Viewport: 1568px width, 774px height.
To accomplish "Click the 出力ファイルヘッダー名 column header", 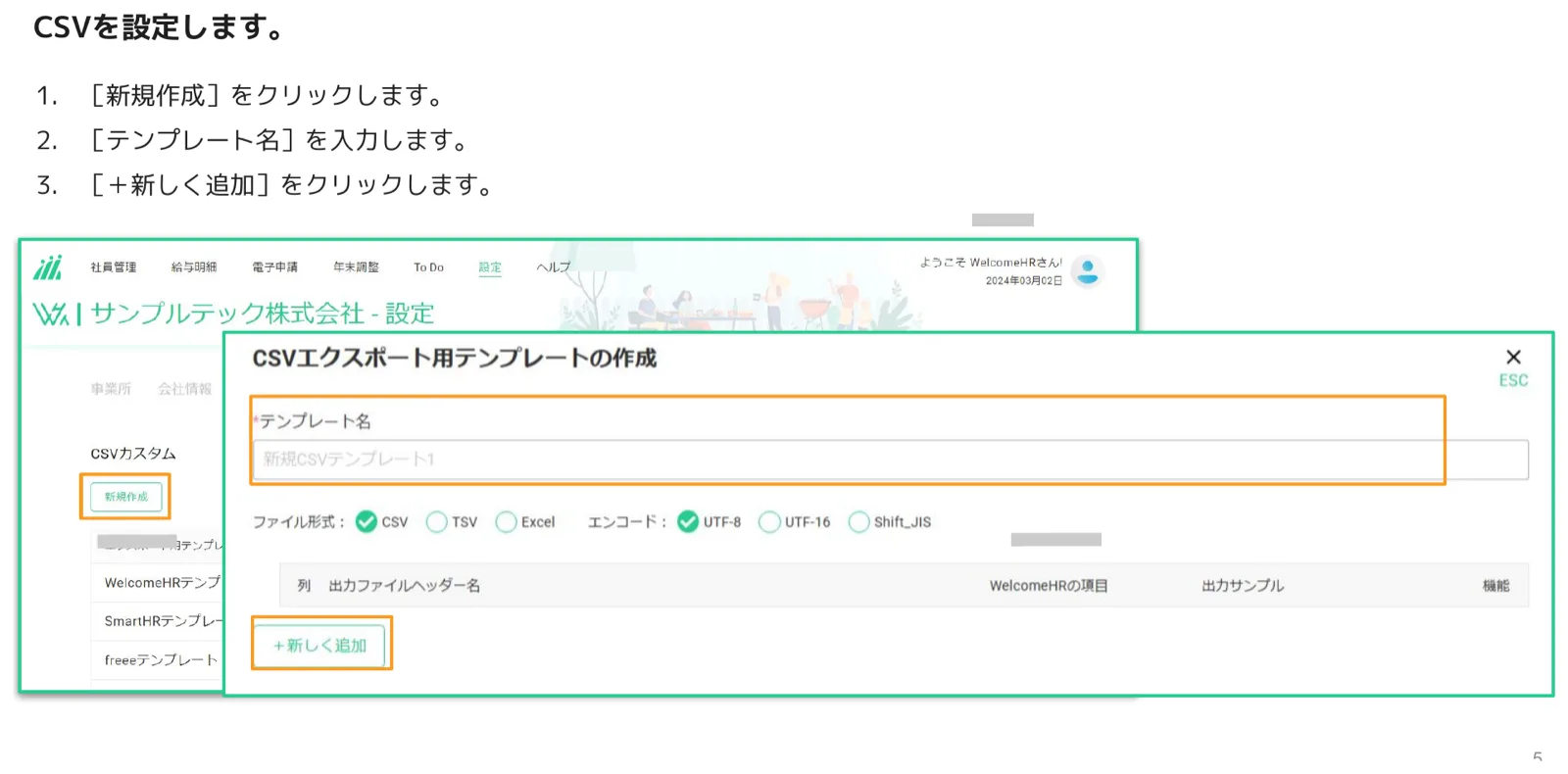I will [x=404, y=586].
